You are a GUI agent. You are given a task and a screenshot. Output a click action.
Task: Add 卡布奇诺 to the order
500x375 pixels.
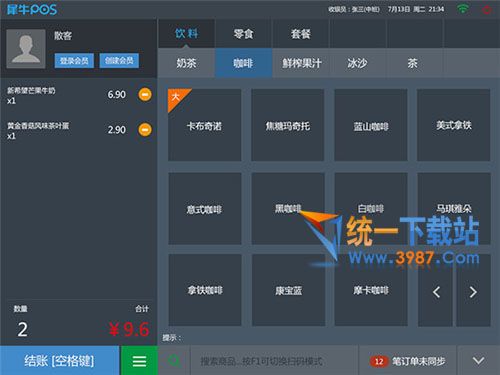point(205,125)
